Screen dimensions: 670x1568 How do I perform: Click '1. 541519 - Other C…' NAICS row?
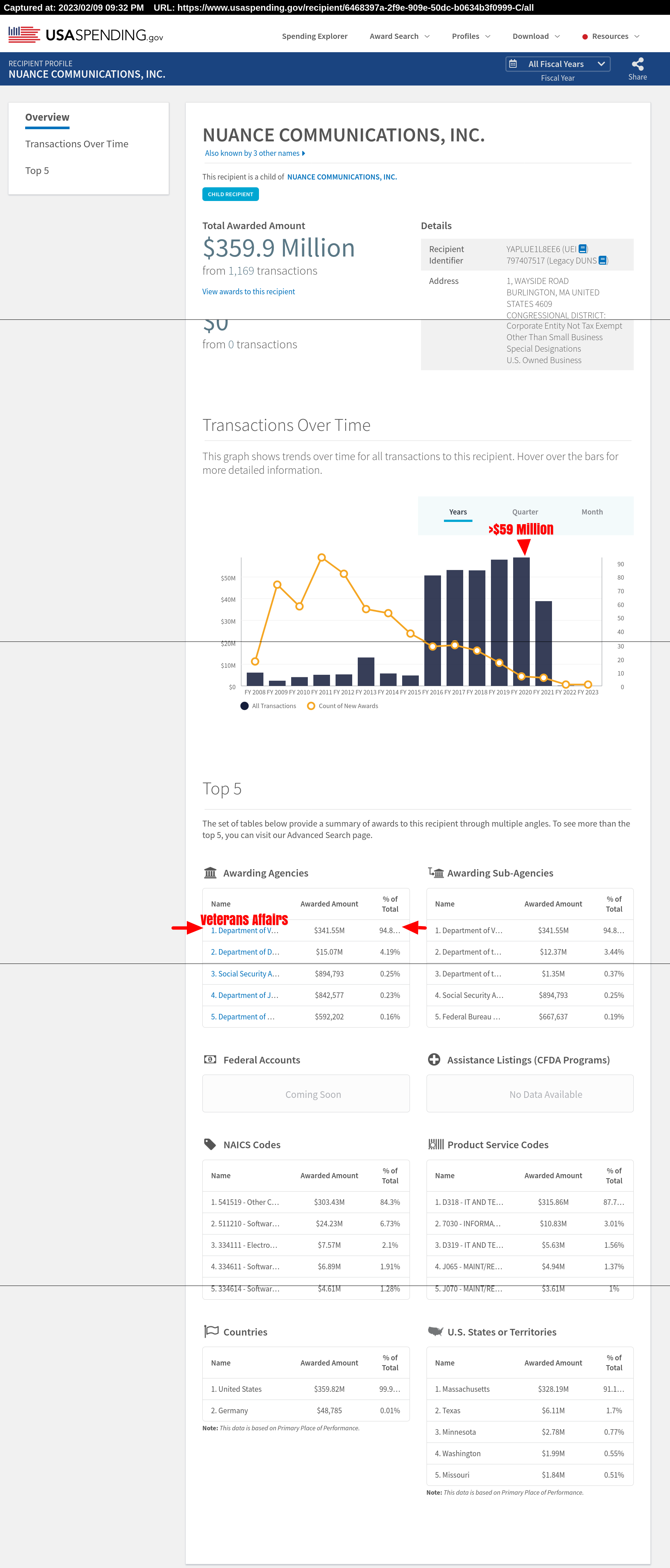tap(306, 1202)
